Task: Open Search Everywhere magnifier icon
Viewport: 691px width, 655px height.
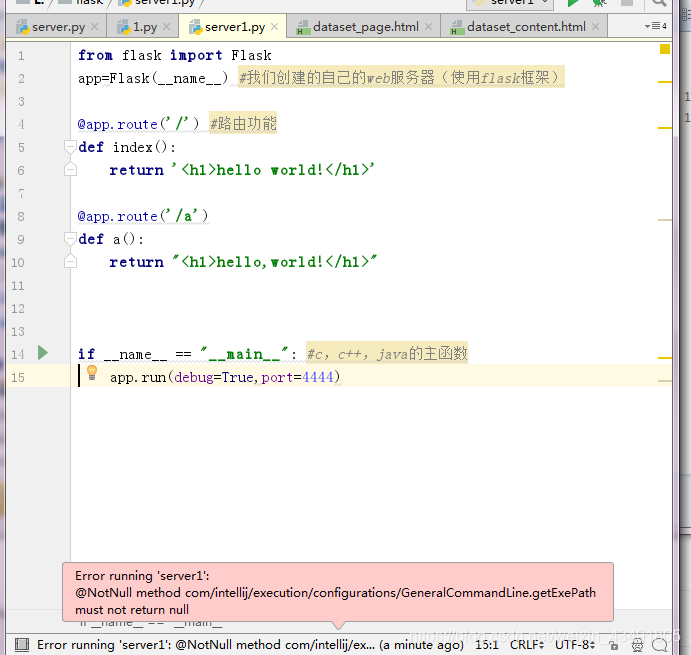Action: click(x=659, y=3)
